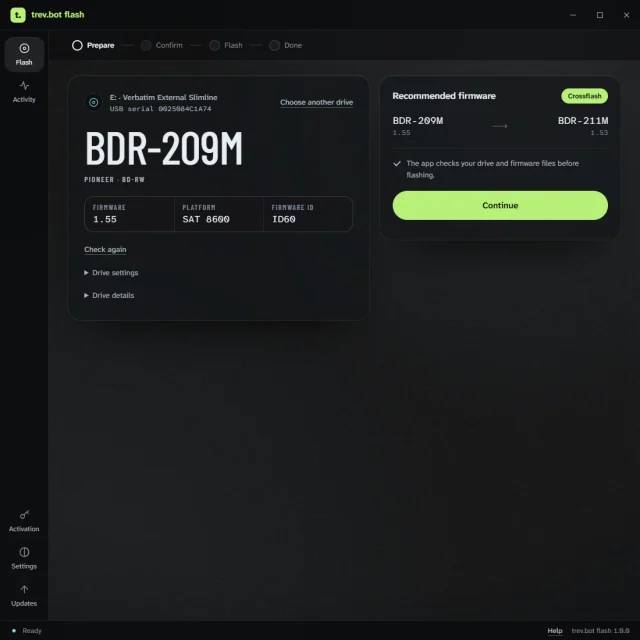Screen dimensions: 640x640
Task: Select the Confirm step indicator
Action: (x=162, y=45)
